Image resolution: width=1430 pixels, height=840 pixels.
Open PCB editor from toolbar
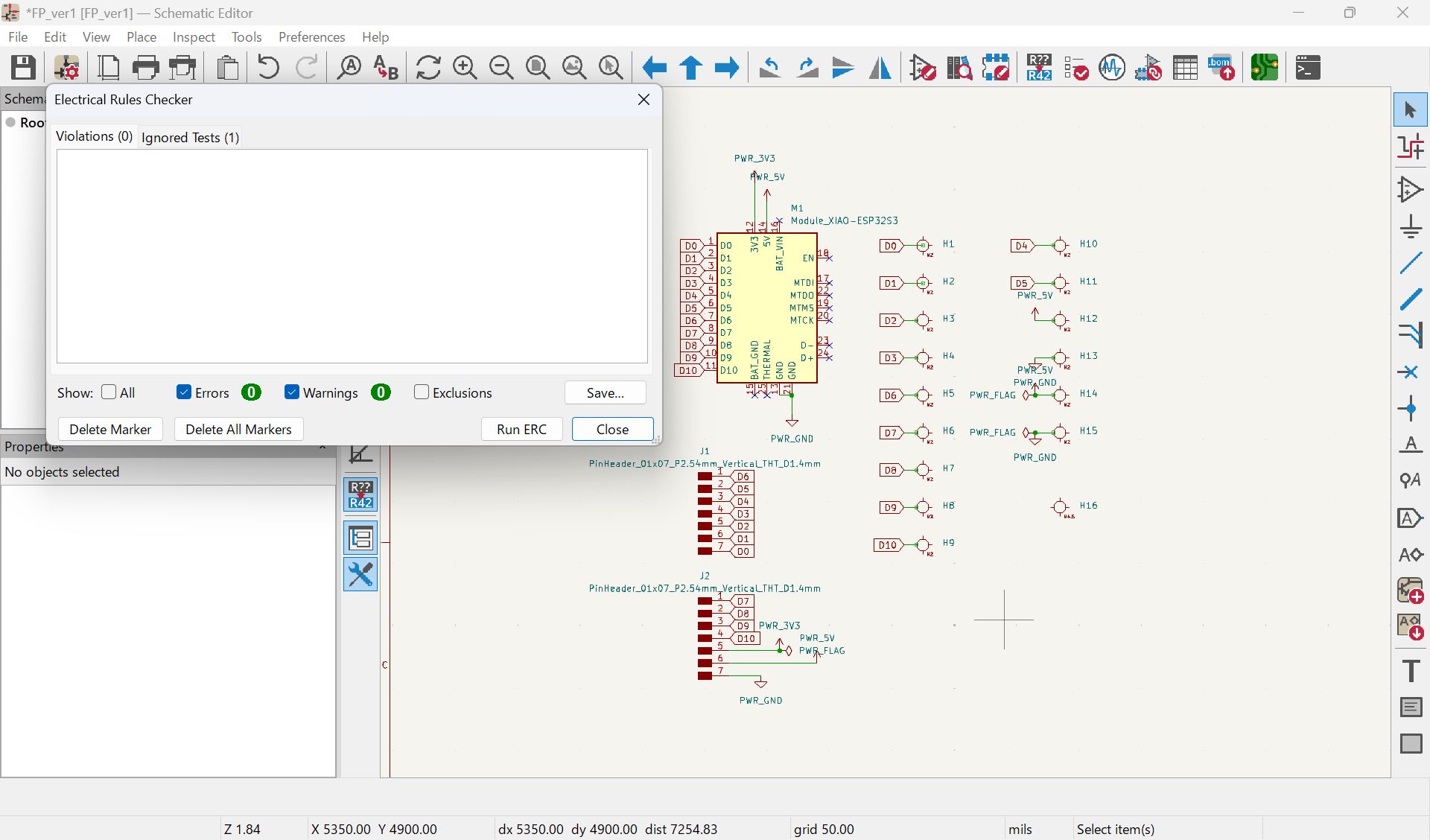tap(1265, 68)
